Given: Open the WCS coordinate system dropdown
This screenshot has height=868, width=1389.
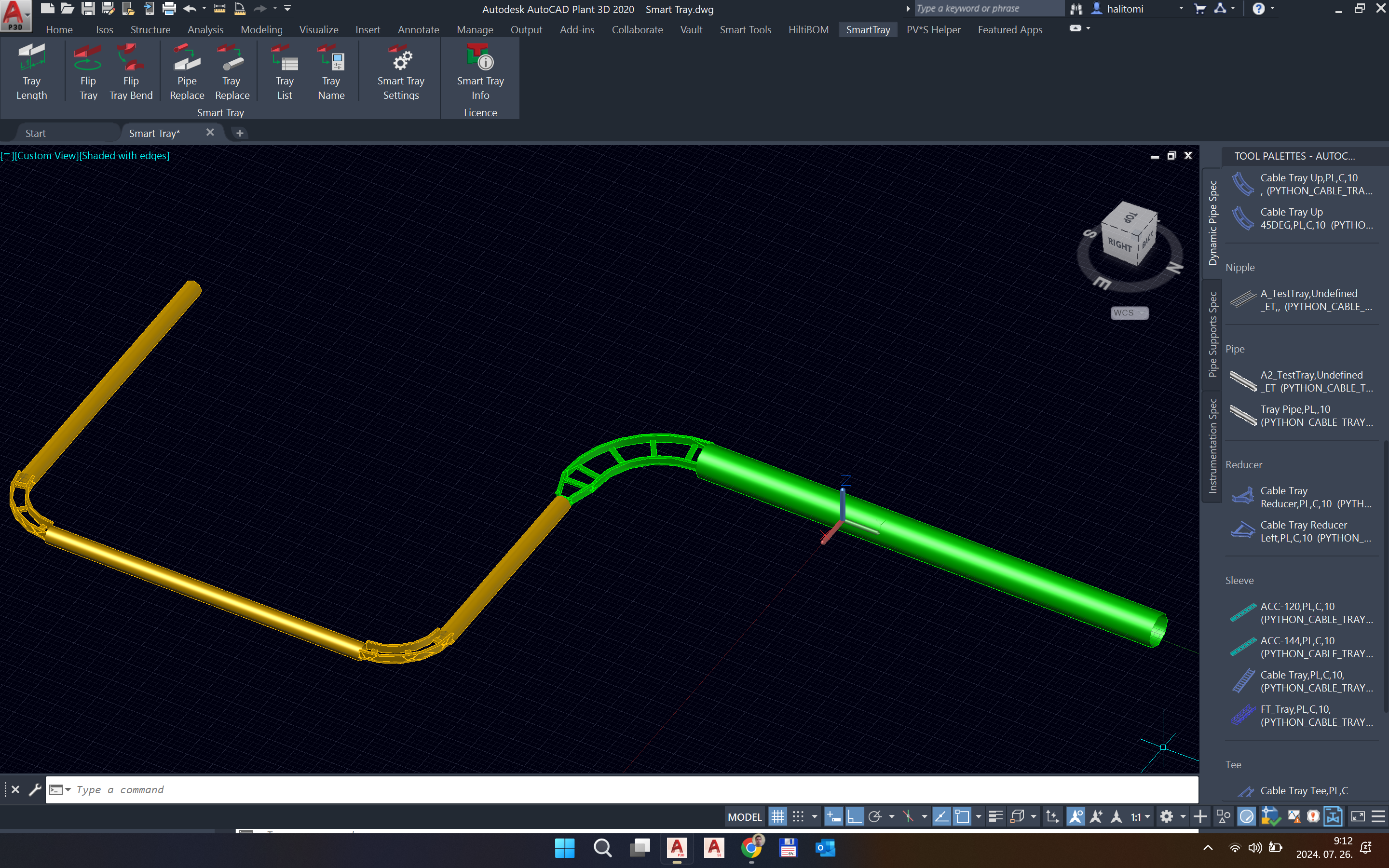Looking at the screenshot, I should [x=1130, y=313].
